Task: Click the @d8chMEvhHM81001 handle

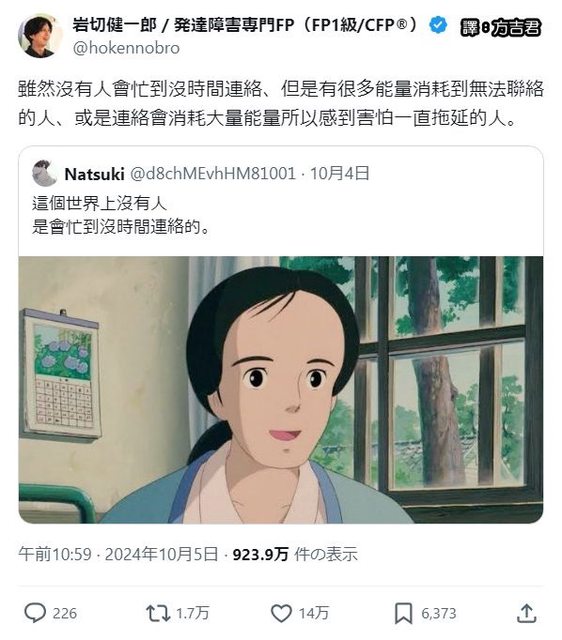Action: click(213, 173)
